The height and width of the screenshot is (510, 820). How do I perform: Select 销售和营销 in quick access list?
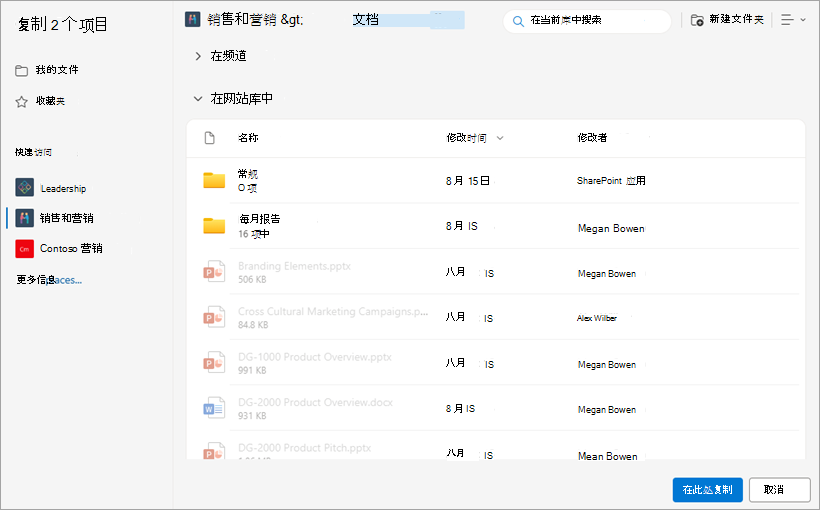click(66, 218)
